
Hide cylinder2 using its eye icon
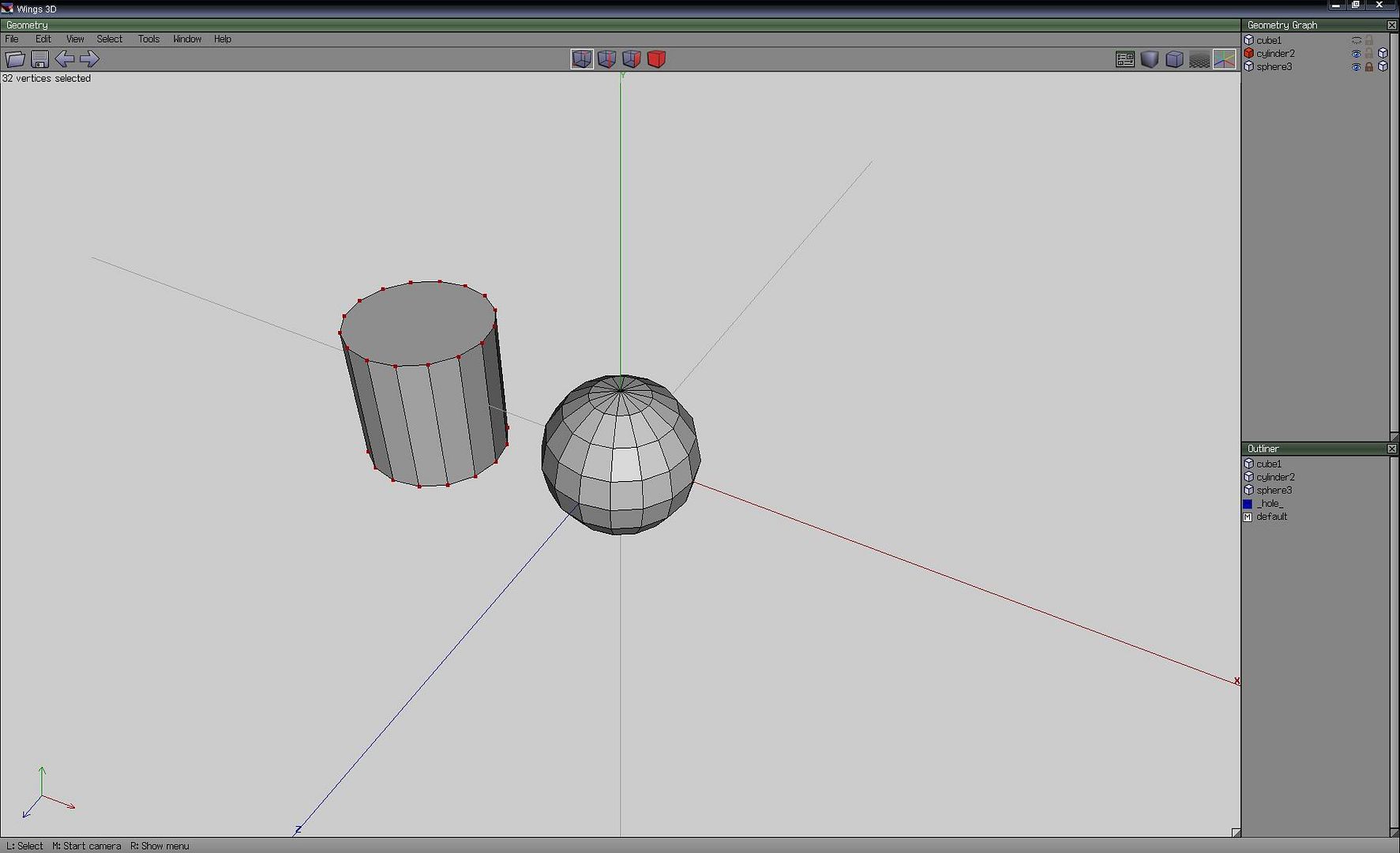tap(1357, 54)
